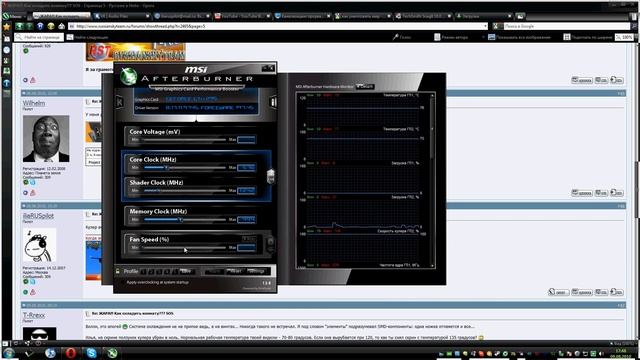Click the Windows Start orb
640x360 pixels.
8,353
